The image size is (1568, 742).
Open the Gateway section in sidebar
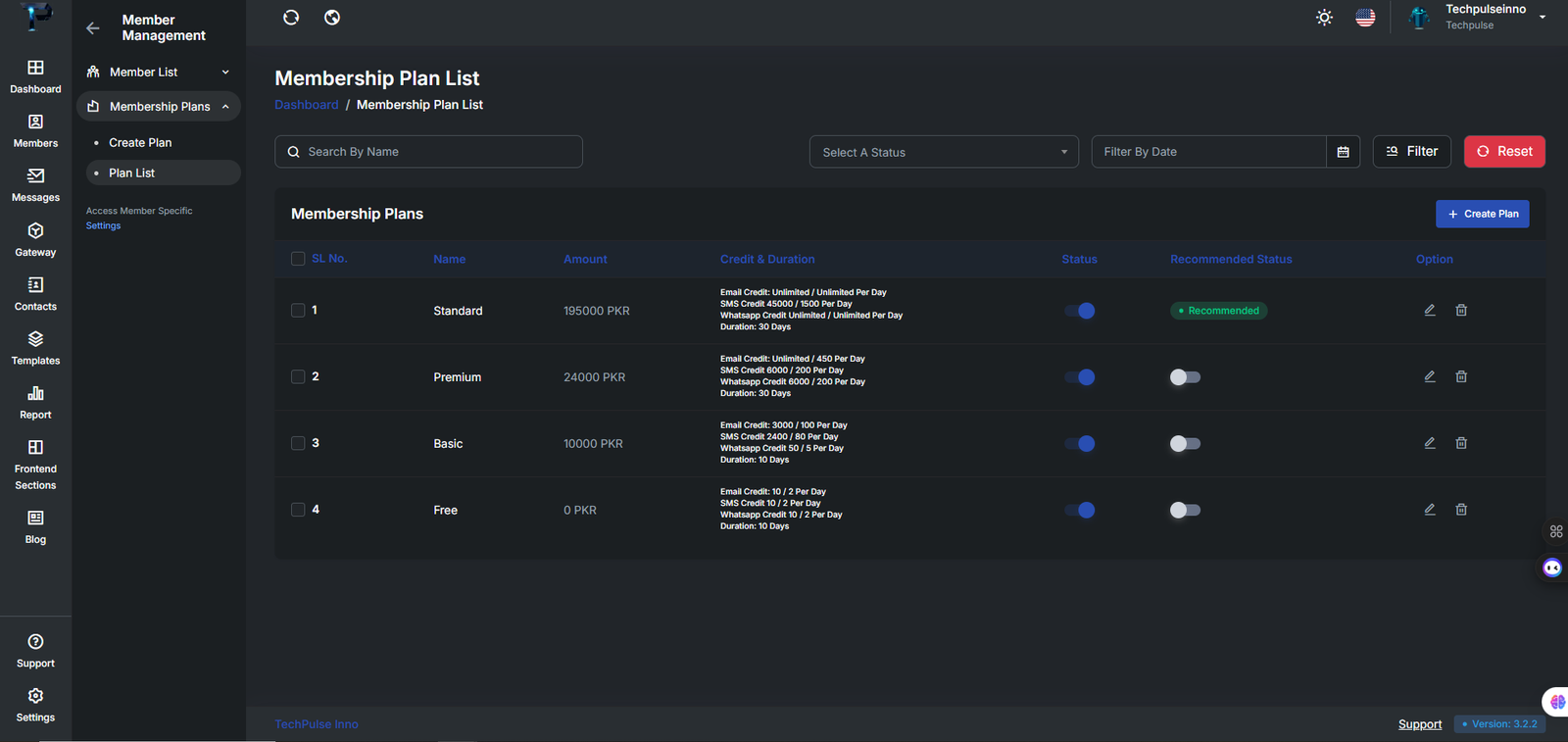[35, 239]
